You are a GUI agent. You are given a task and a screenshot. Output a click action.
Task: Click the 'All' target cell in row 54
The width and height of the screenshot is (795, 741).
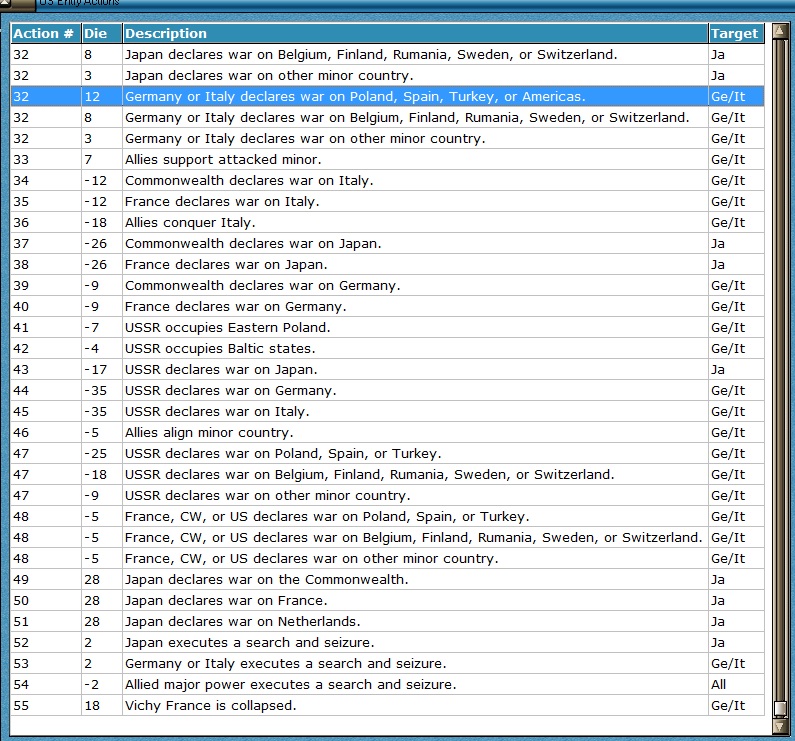click(x=736, y=684)
